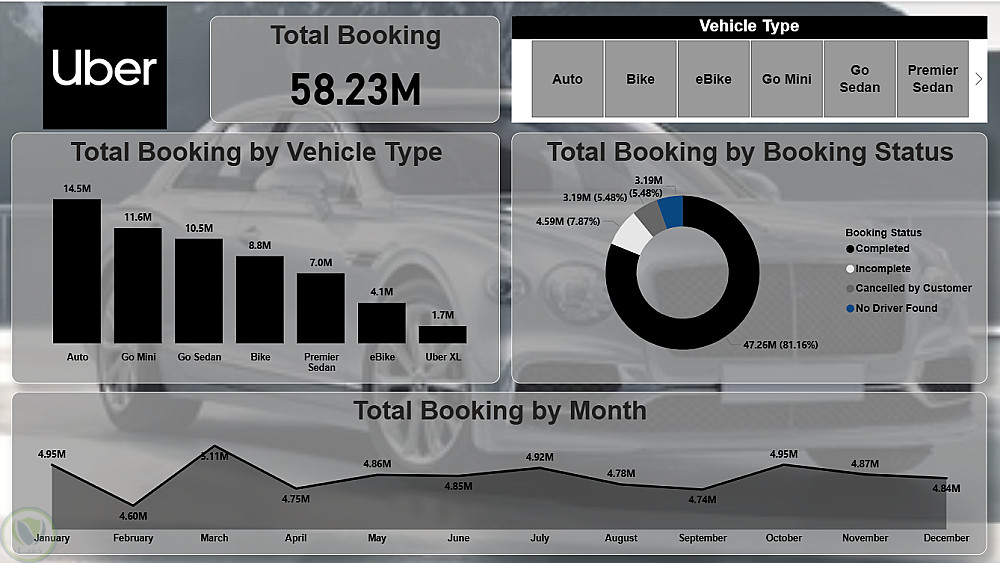This screenshot has width=1000, height=563.
Task: Click the blue donut segment
Action: click(x=672, y=212)
